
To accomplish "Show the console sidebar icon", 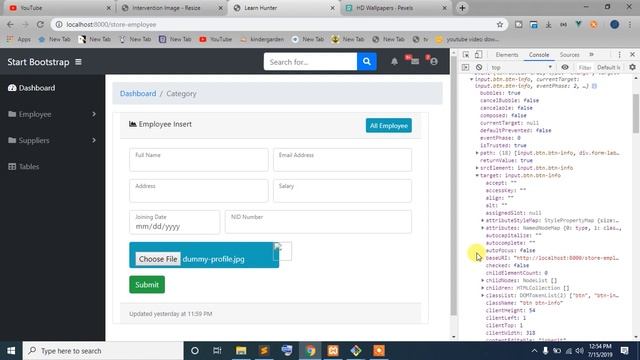I will pyautogui.click(x=465, y=67).
